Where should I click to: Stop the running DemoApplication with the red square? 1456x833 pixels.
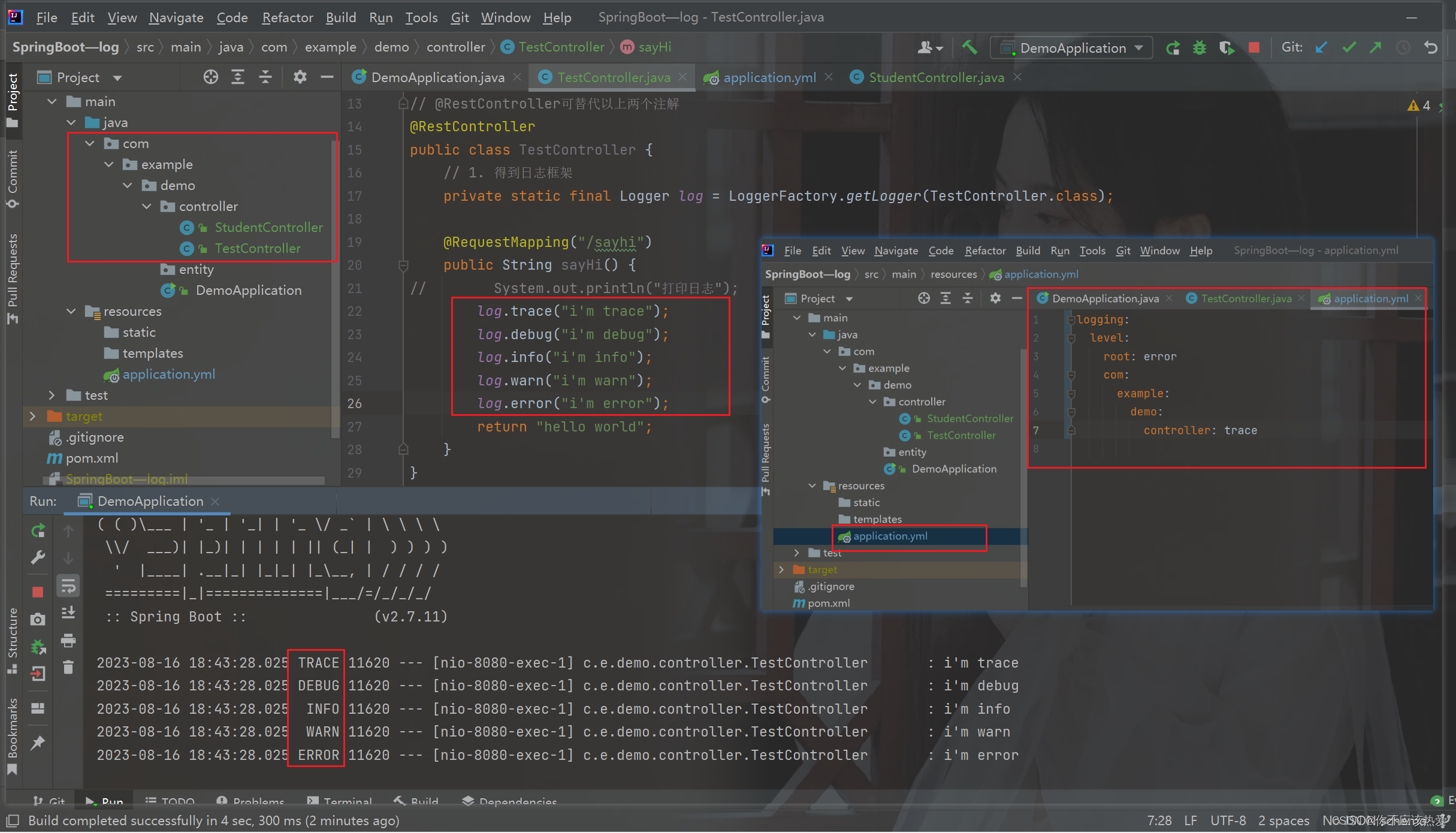[1253, 47]
